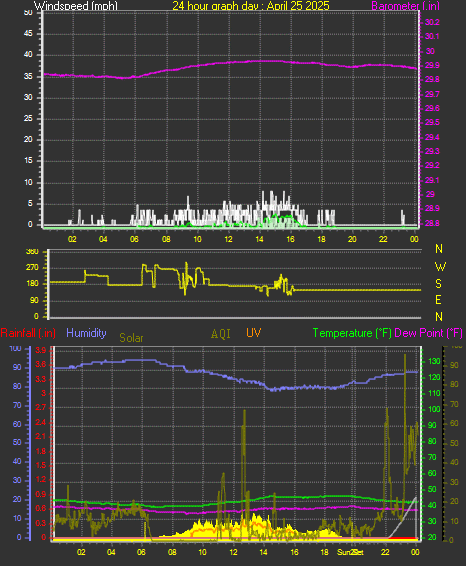466x566 pixels.
Task: Pick the "Solar" legend label
Action: tap(131, 338)
